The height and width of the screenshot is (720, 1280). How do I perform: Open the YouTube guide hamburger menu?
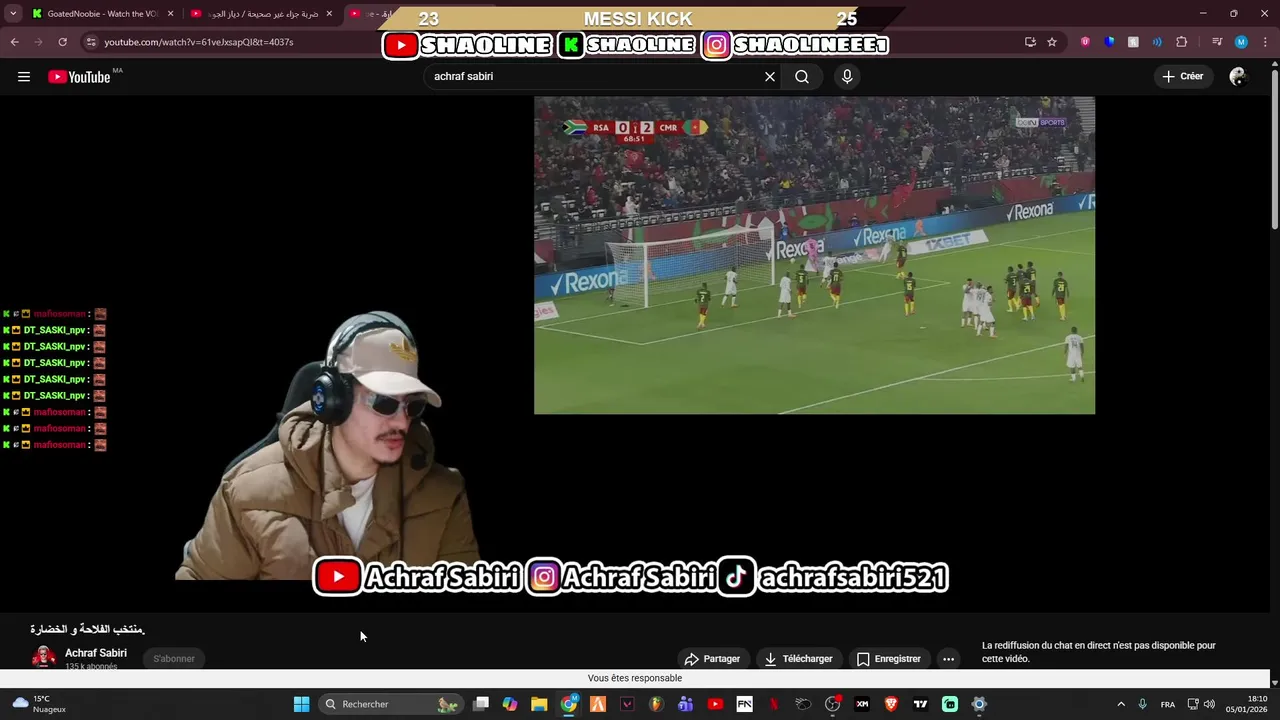pyautogui.click(x=24, y=77)
